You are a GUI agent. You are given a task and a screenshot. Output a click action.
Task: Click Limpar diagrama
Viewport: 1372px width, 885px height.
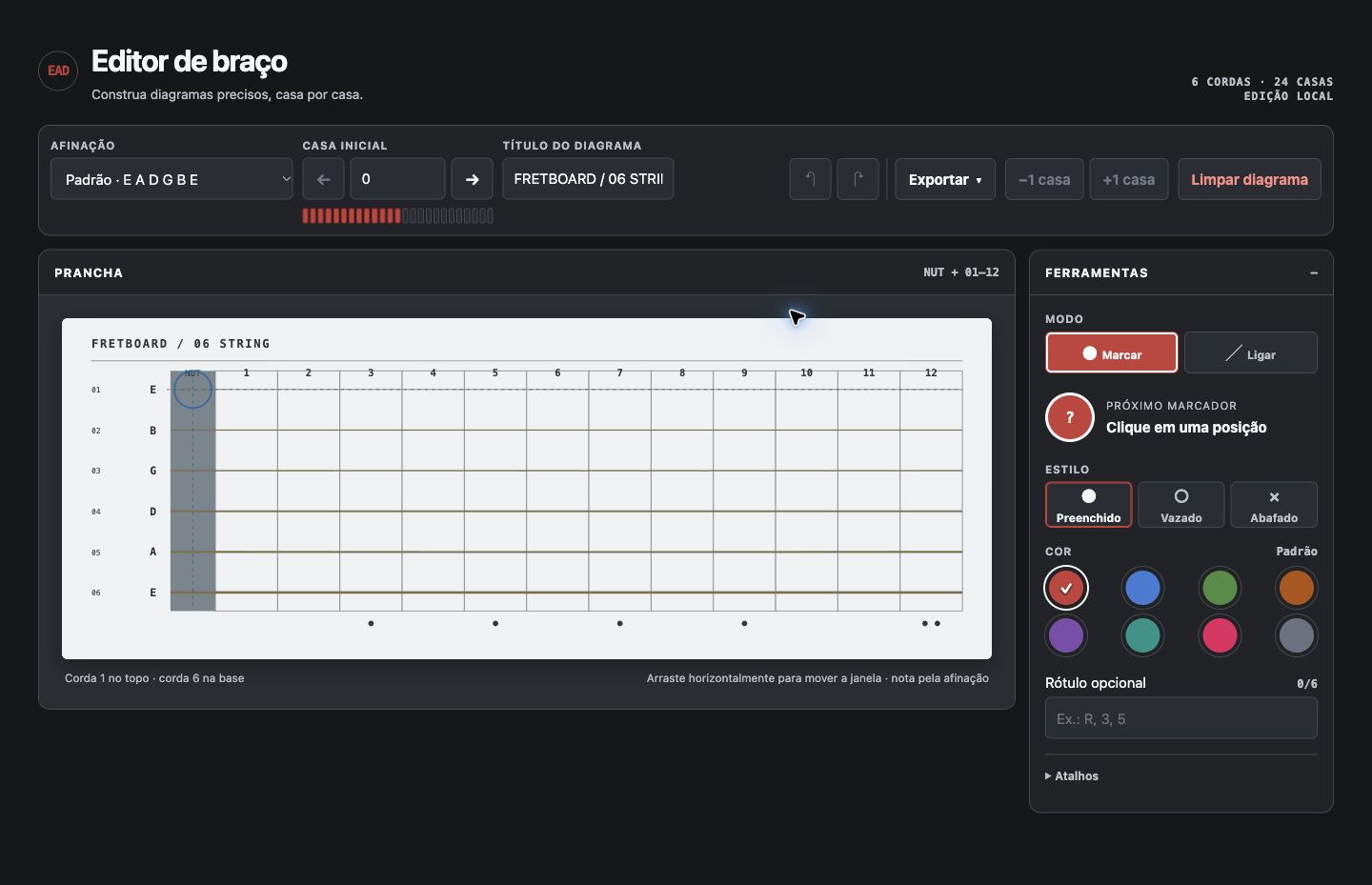1249,179
